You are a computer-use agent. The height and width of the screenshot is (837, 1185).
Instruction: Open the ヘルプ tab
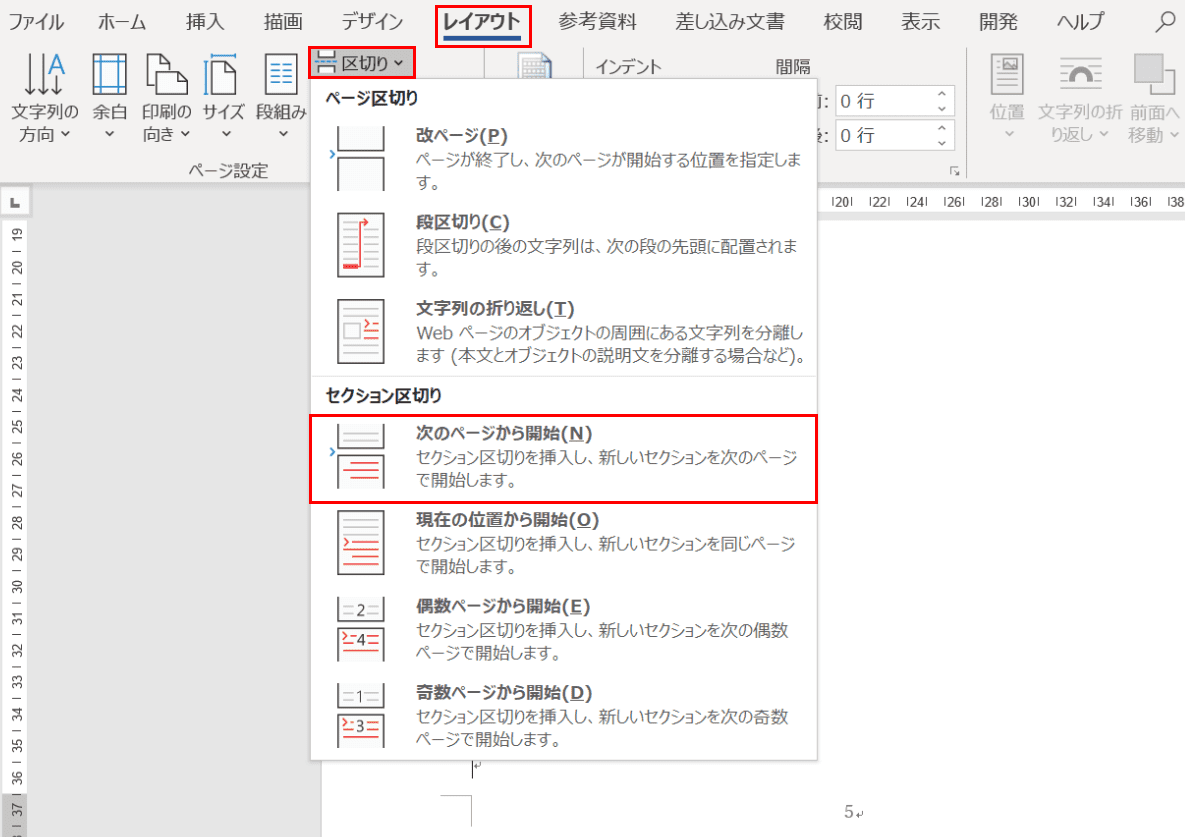(1081, 22)
